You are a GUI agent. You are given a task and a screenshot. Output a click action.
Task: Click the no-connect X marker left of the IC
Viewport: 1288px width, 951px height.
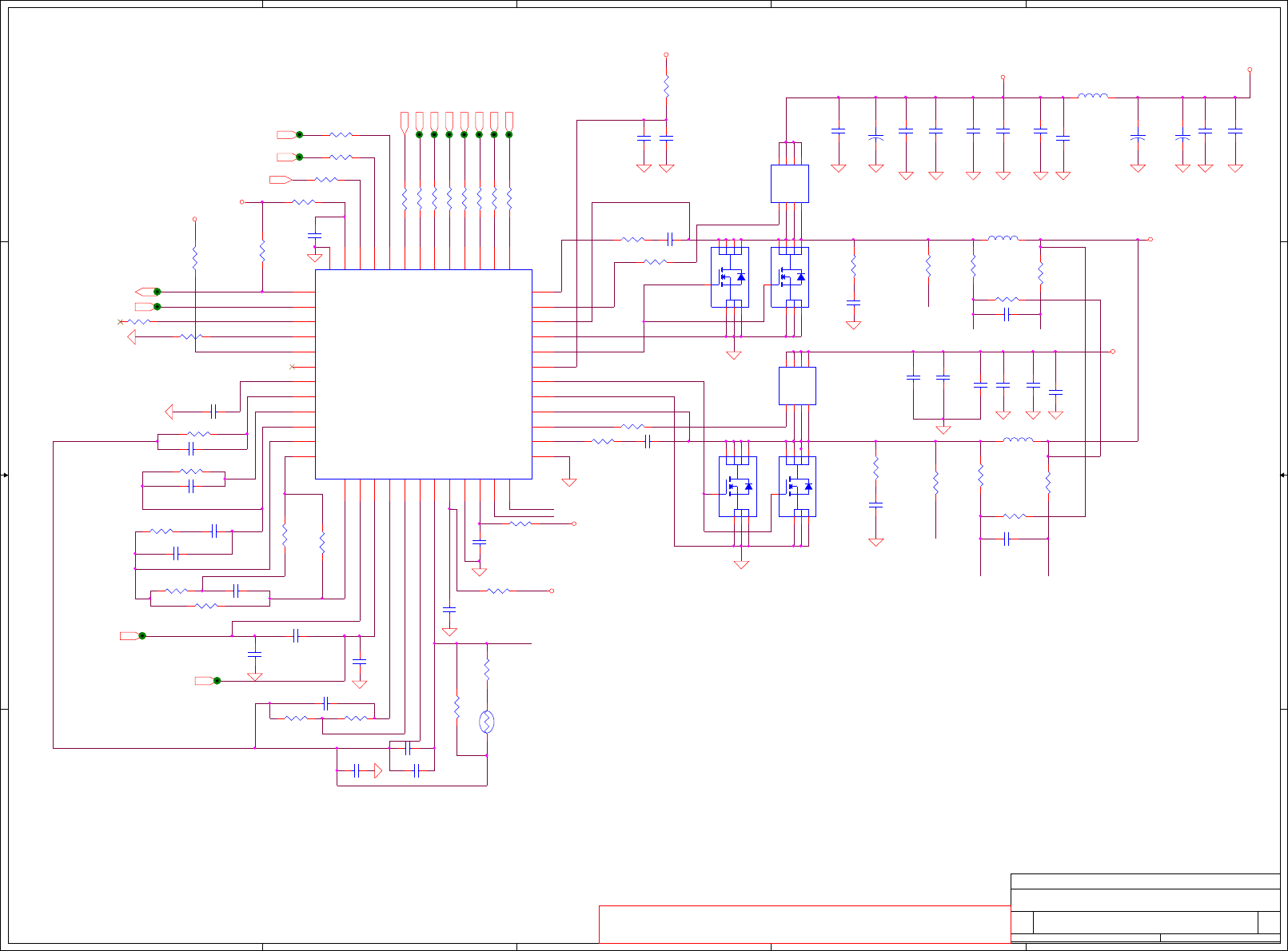pos(292,367)
